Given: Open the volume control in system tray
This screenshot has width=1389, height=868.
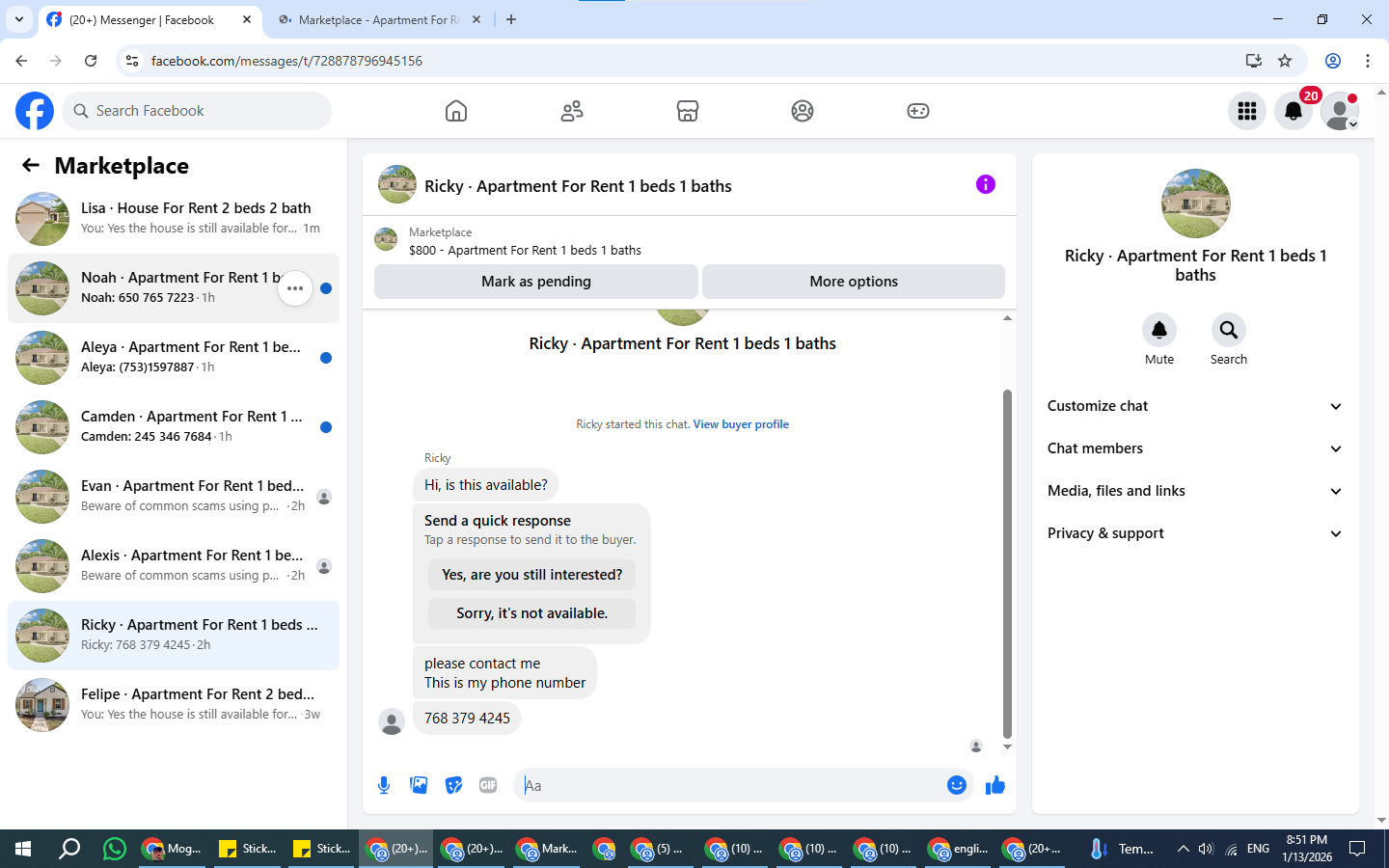Looking at the screenshot, I should 1206,849.
